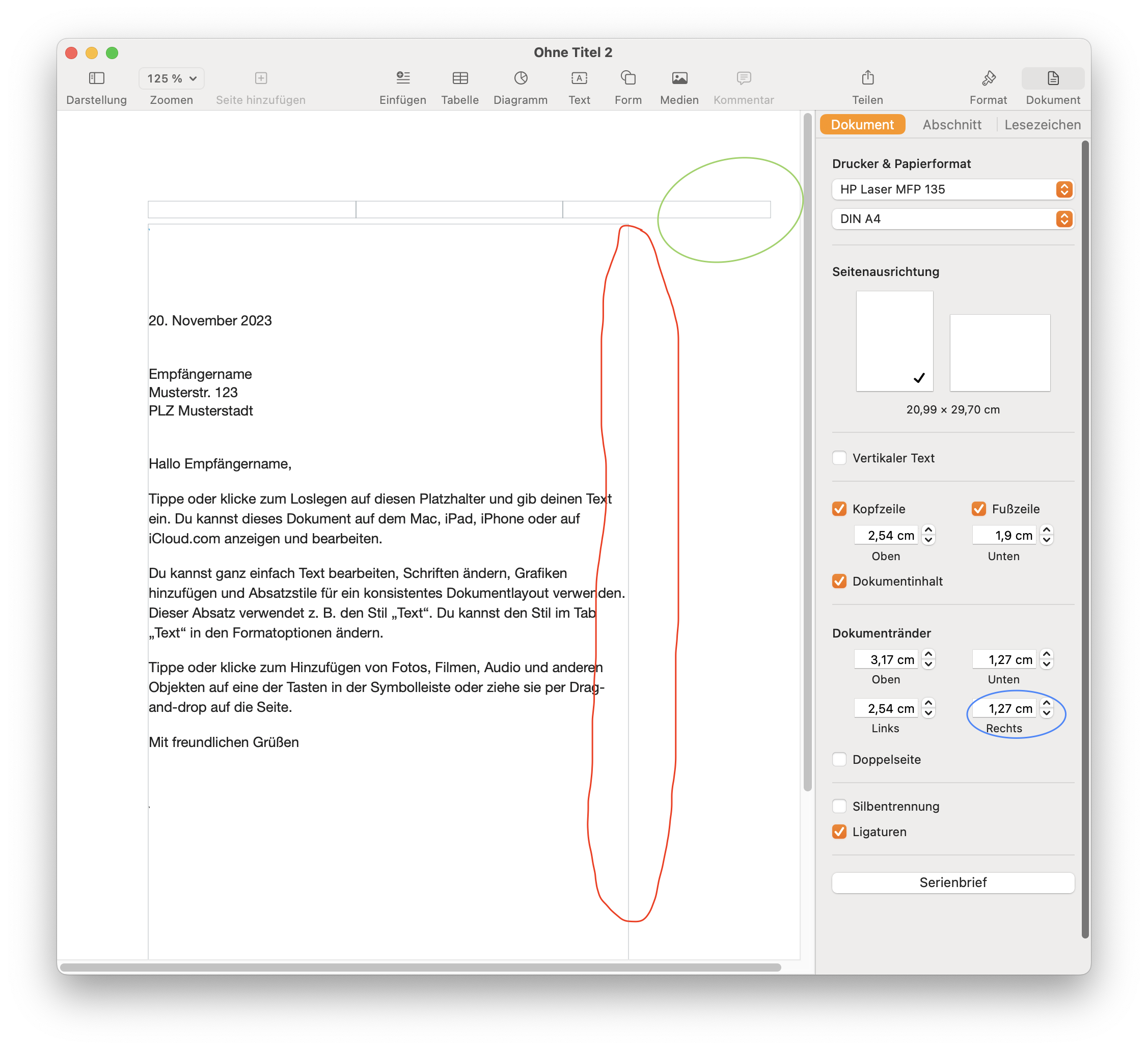Click the Diagramm chart icon

(520, 78)
